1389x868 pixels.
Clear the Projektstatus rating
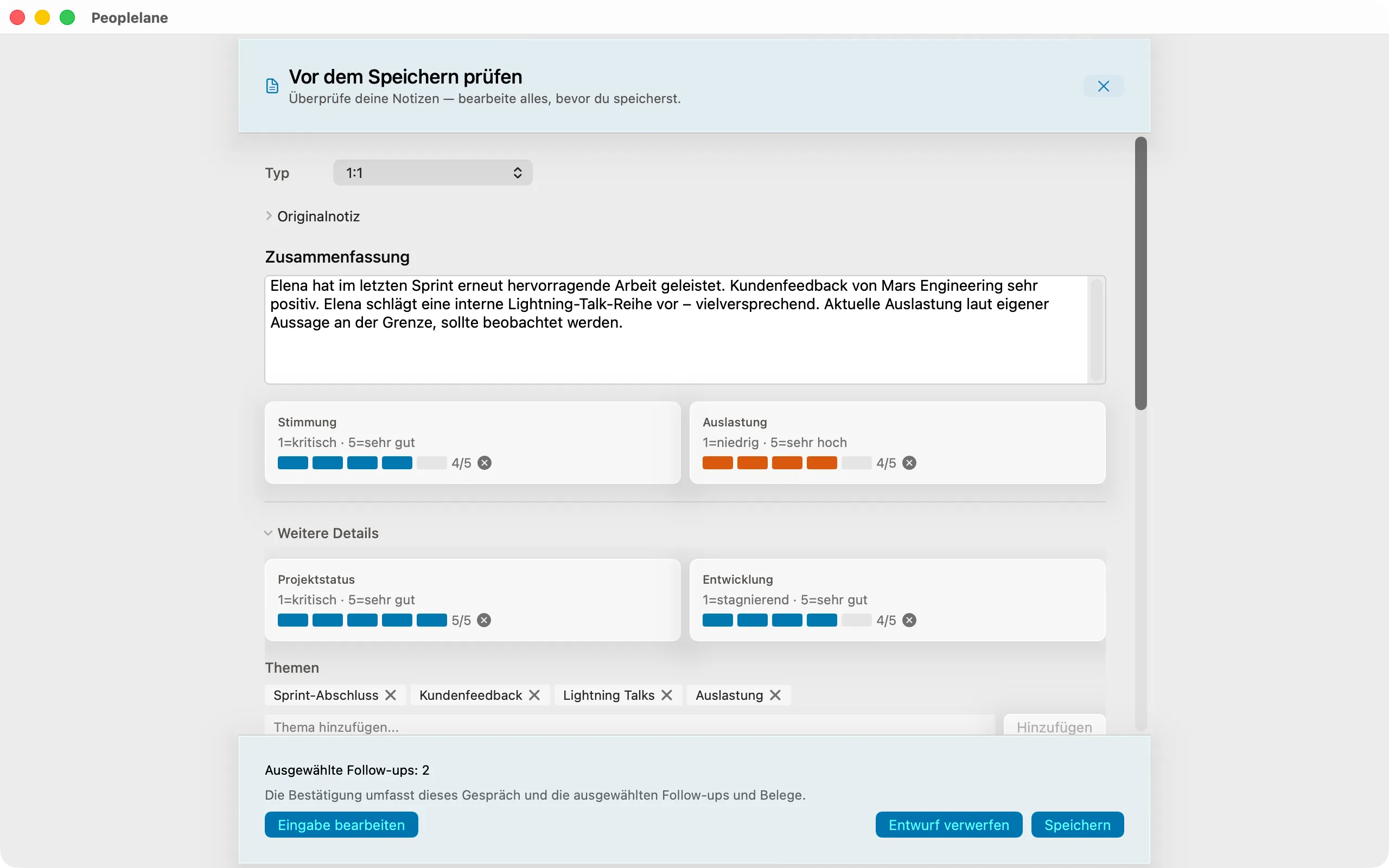(485, 620)
